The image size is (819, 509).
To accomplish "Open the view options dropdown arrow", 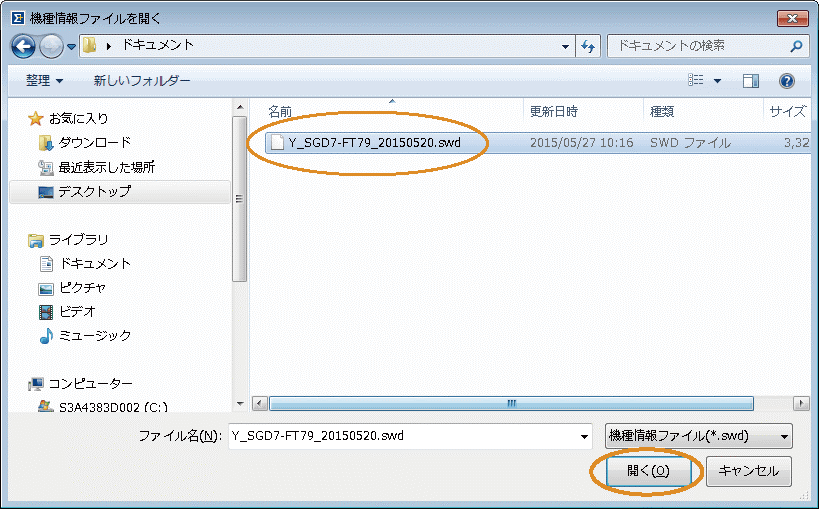I will [717, 80].
